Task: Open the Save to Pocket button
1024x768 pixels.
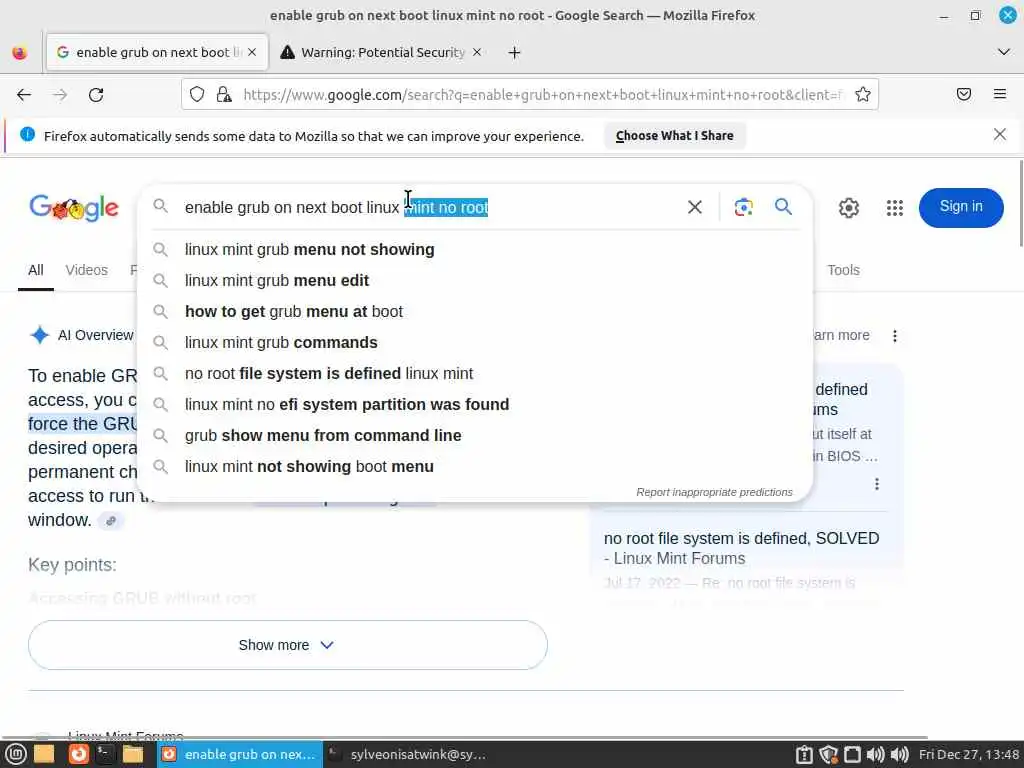Action: click(963, 95)
